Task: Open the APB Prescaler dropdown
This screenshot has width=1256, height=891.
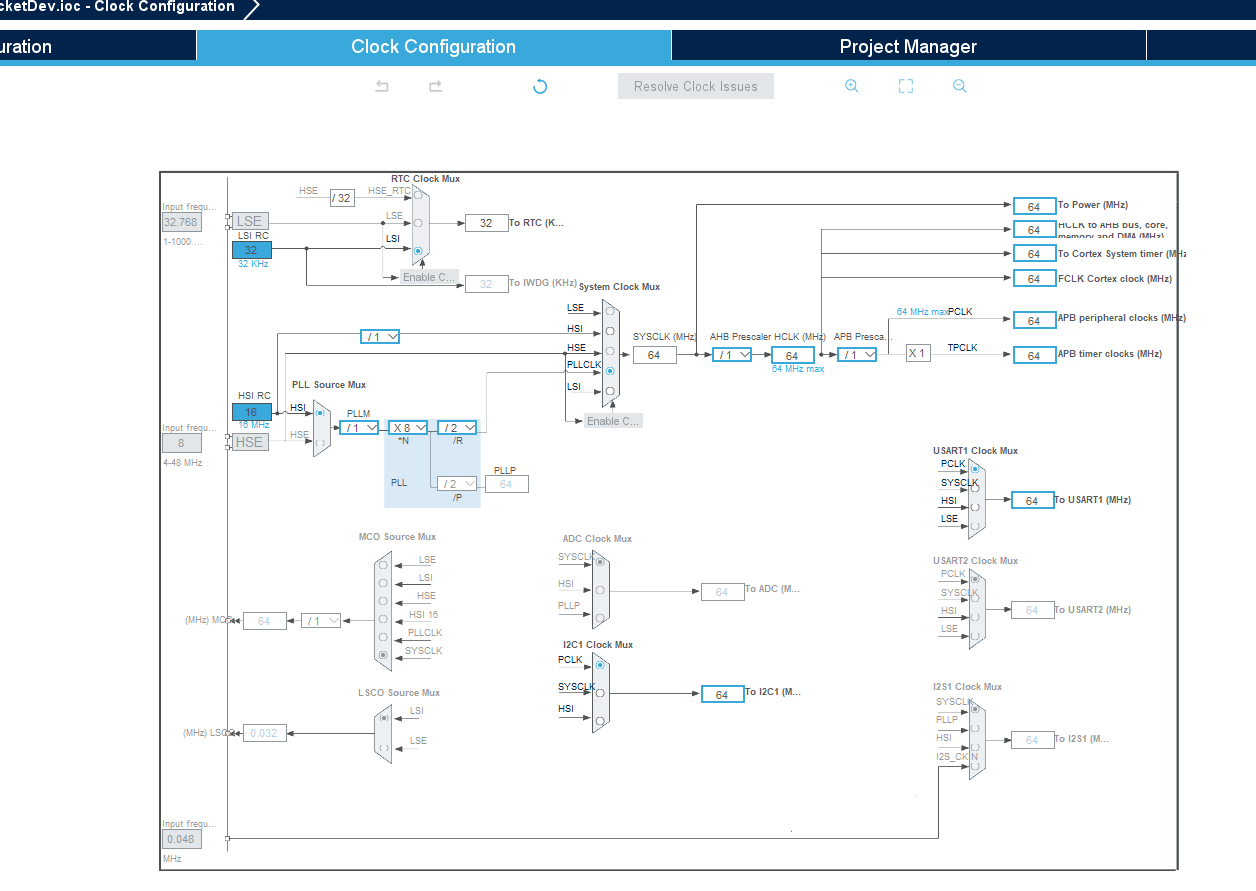Action: coord(857,355)
